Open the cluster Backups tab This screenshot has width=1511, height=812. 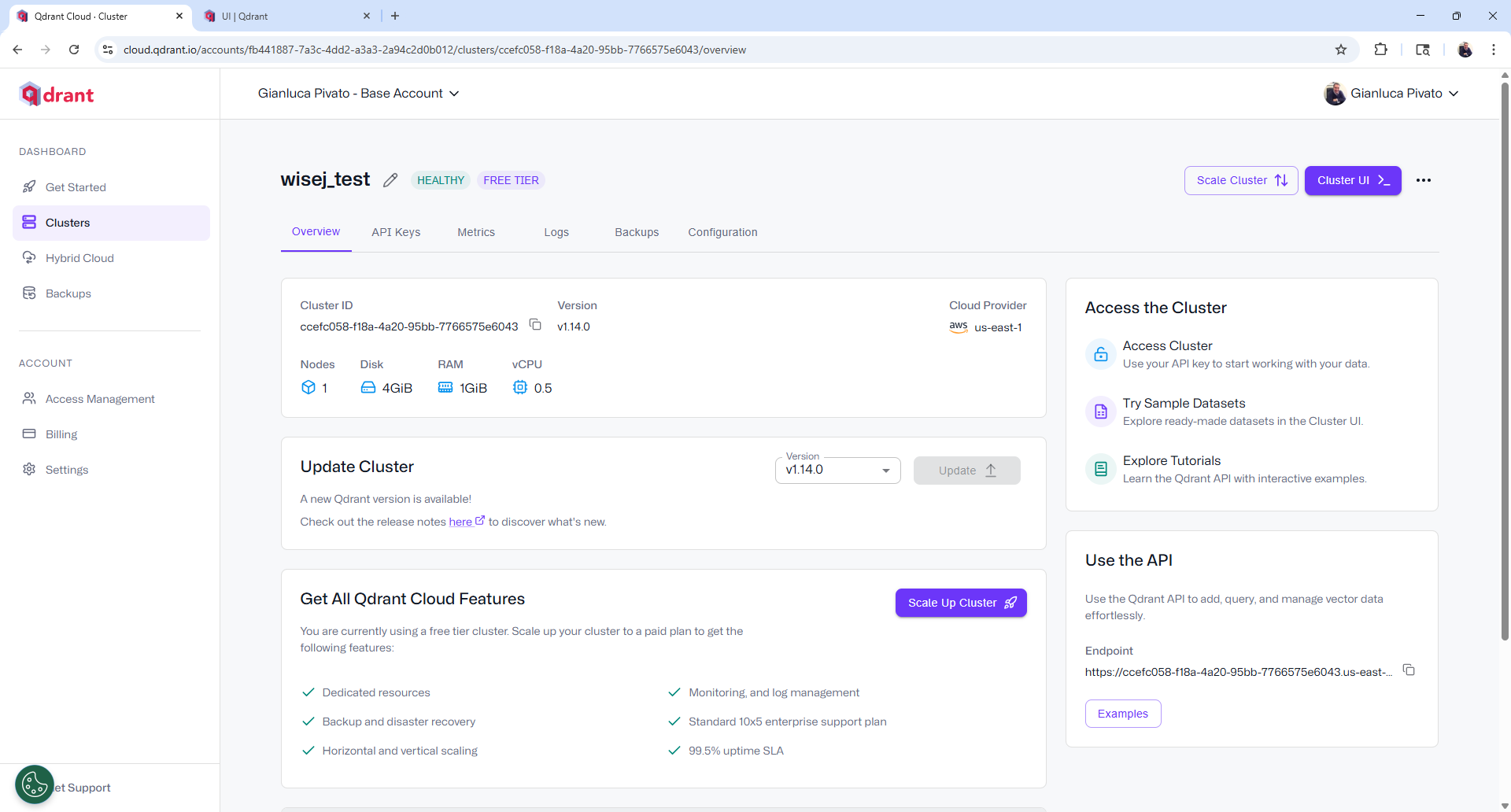click(x=637, y=232)
